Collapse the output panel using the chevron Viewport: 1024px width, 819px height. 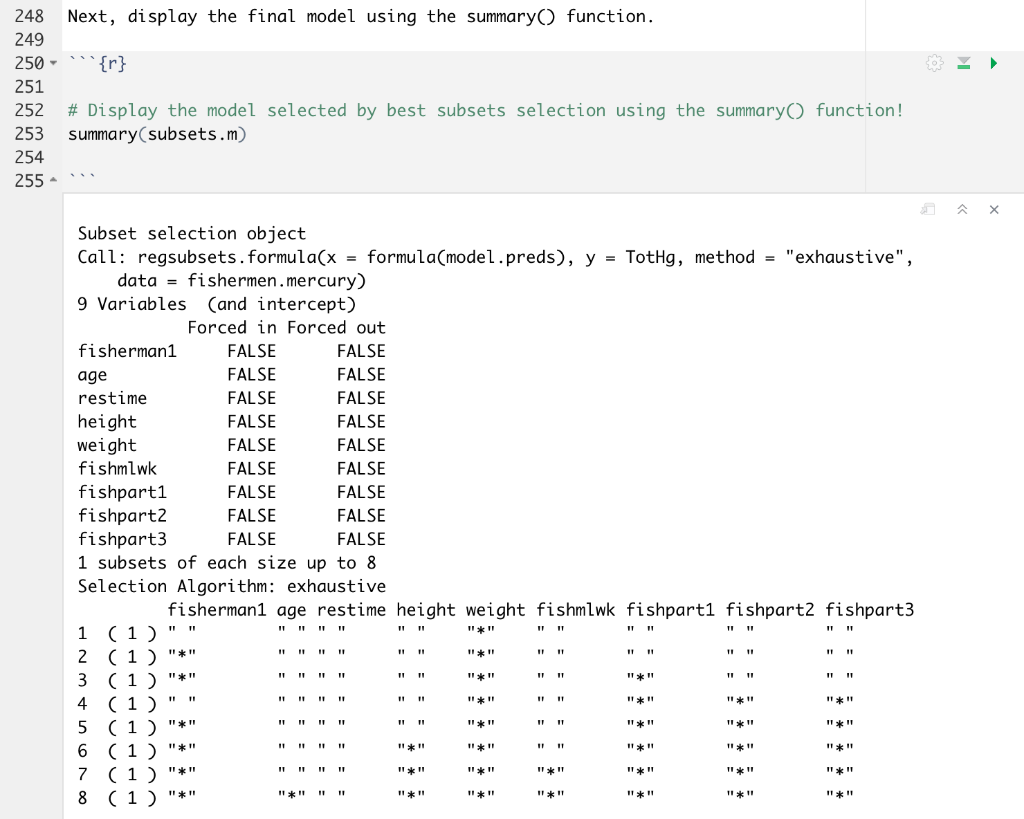pos(962,210)
